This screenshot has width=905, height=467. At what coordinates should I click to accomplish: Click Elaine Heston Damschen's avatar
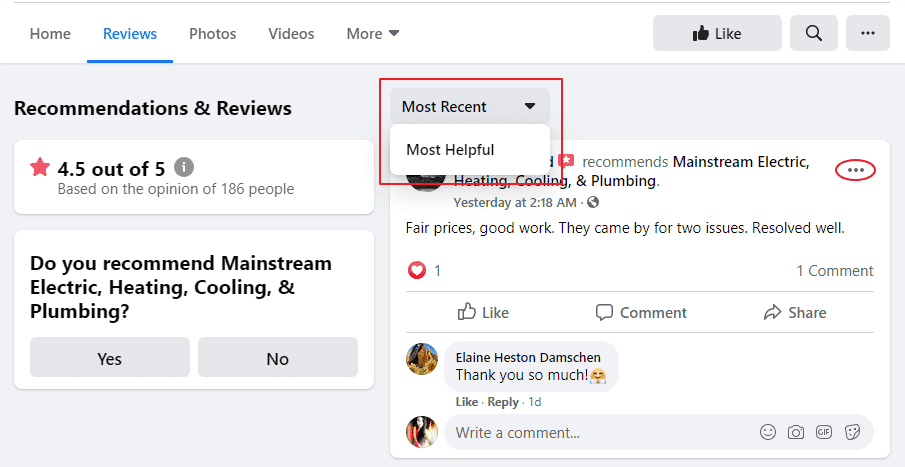point(422,358)
